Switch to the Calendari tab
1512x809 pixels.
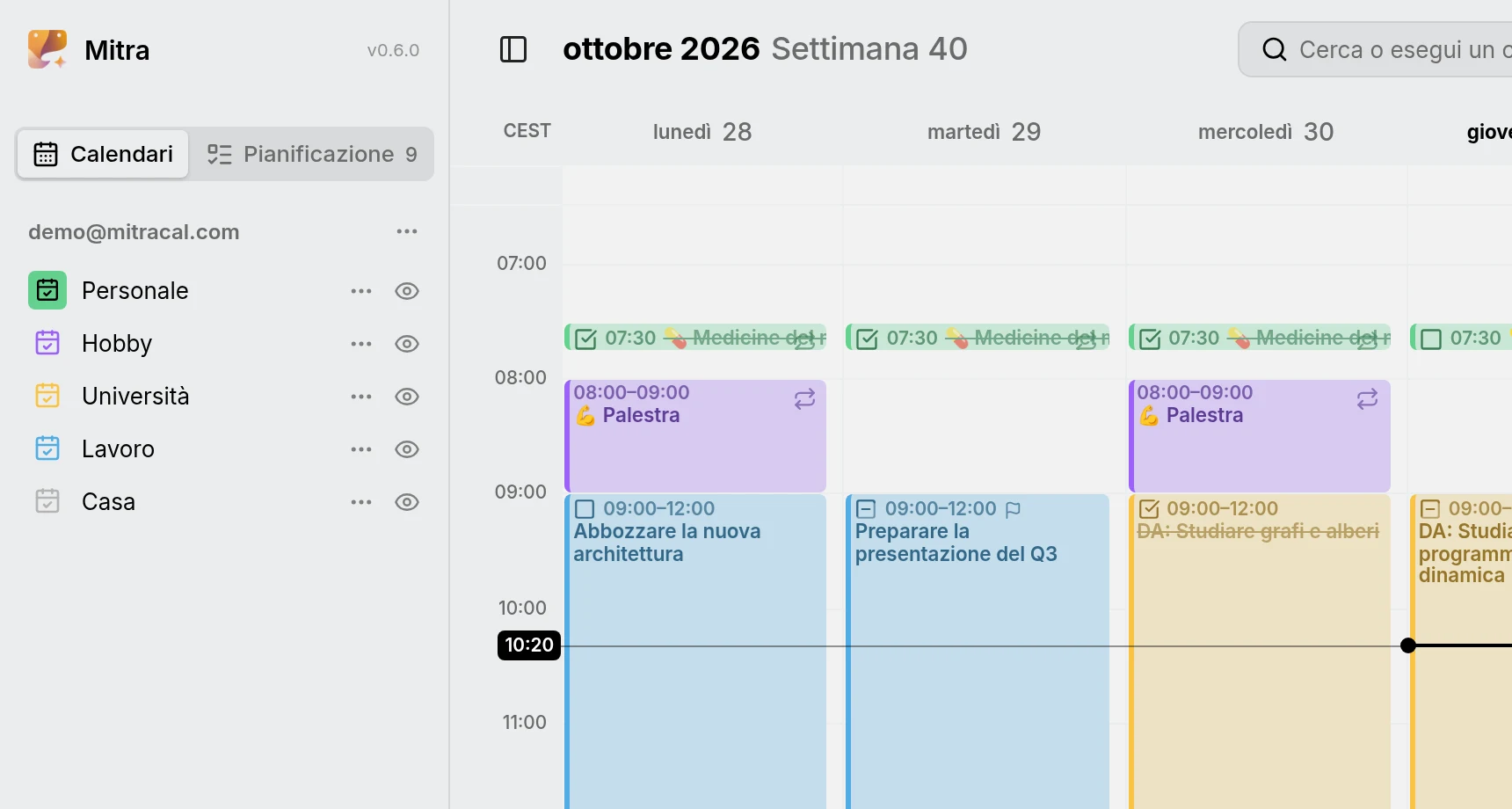[x=103, y=154]
